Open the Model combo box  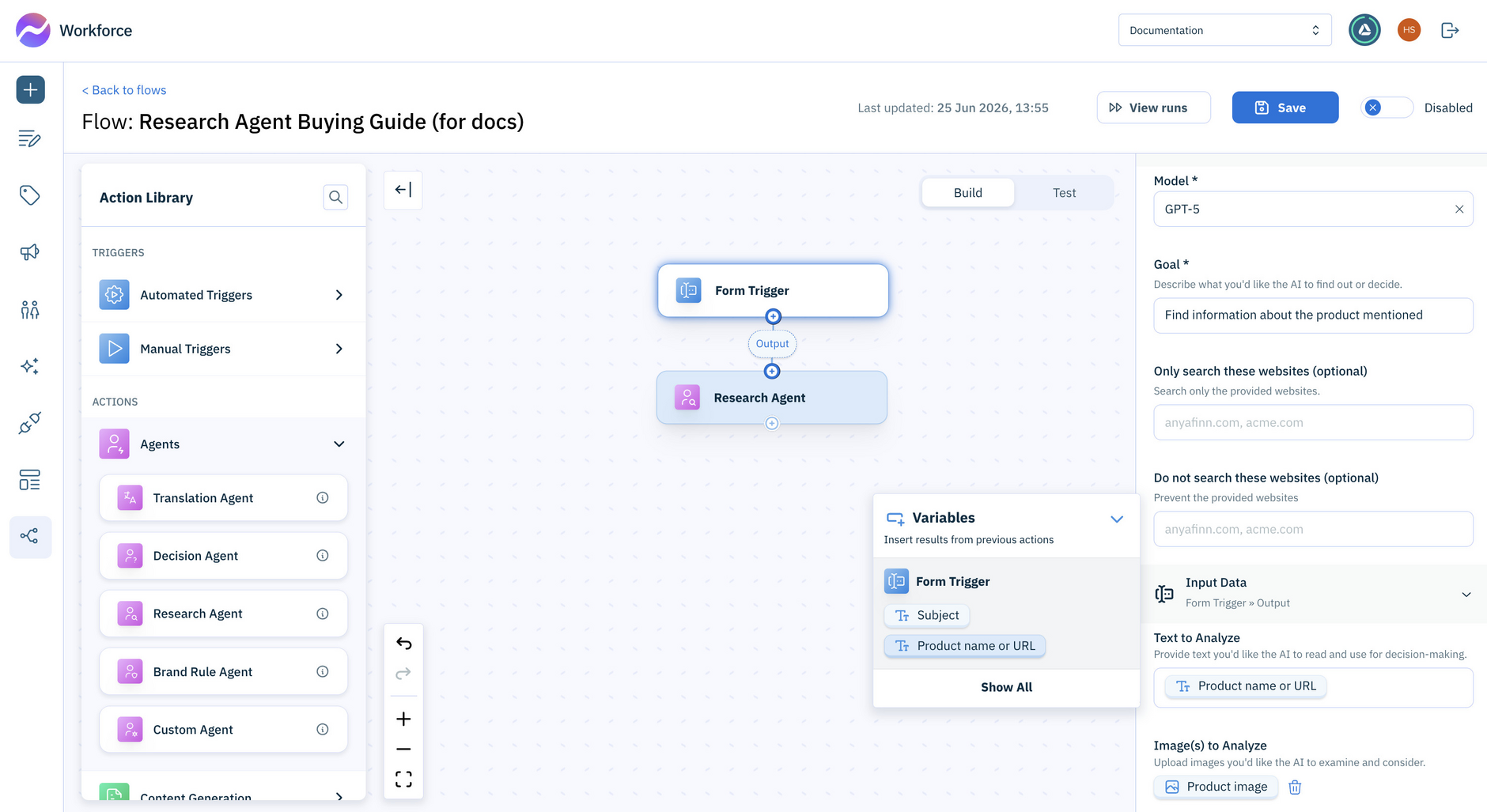[1313, 209]
